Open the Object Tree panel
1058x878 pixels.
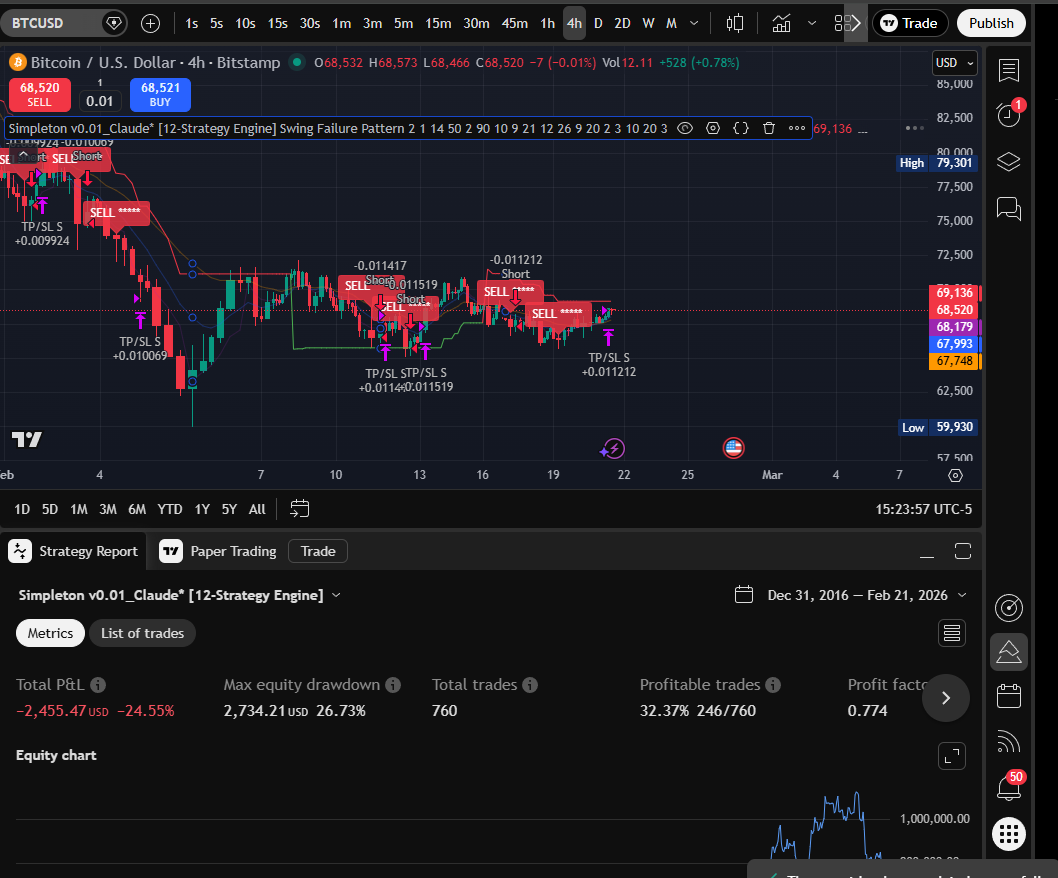click(x=1008, y=161)
